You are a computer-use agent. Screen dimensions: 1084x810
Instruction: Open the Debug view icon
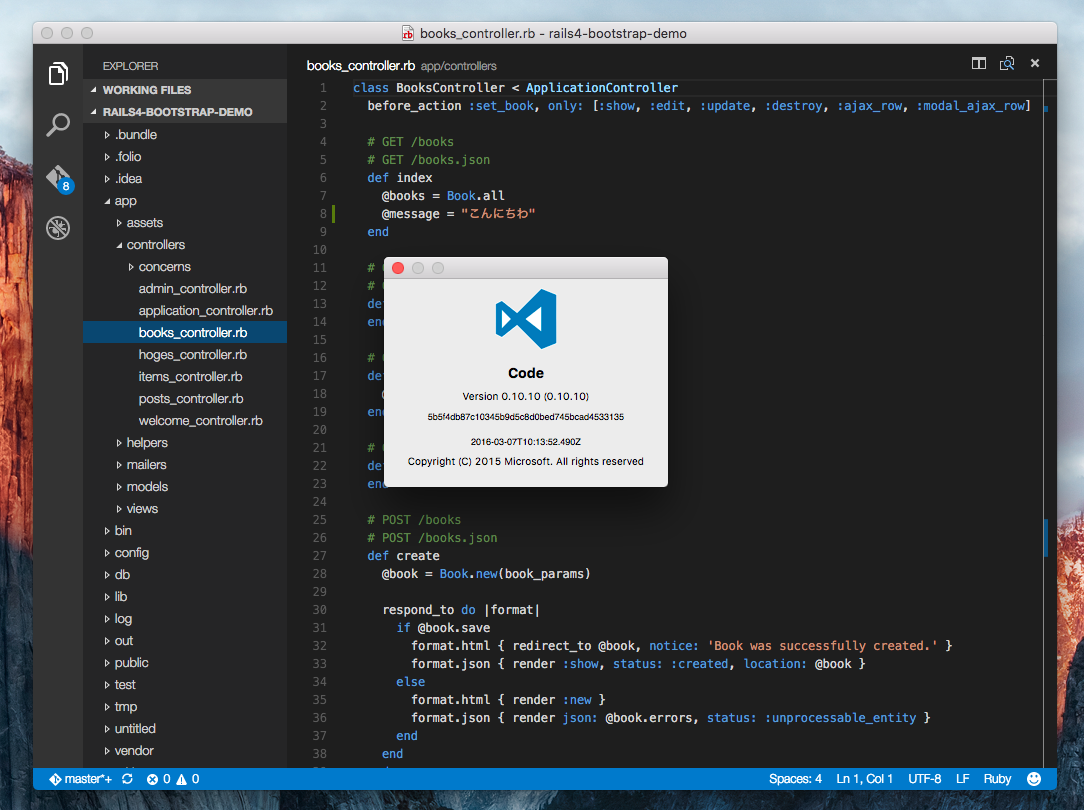(x=58, y=229)
